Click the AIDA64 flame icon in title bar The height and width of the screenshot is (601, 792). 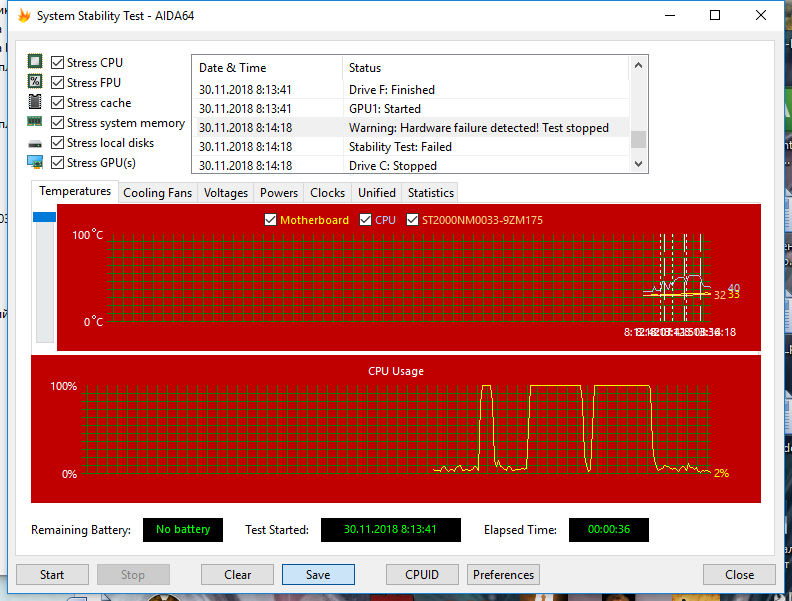tap(24, 16)
